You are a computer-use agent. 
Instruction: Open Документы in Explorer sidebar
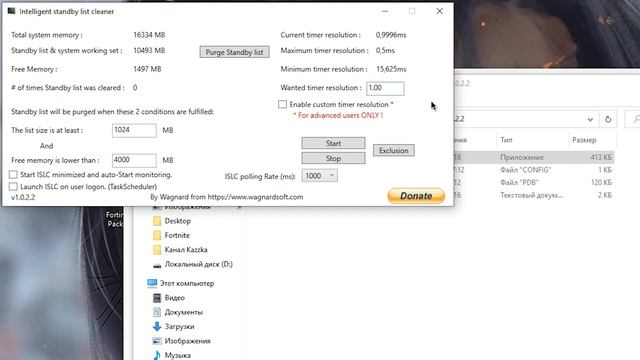click(184, 312)
